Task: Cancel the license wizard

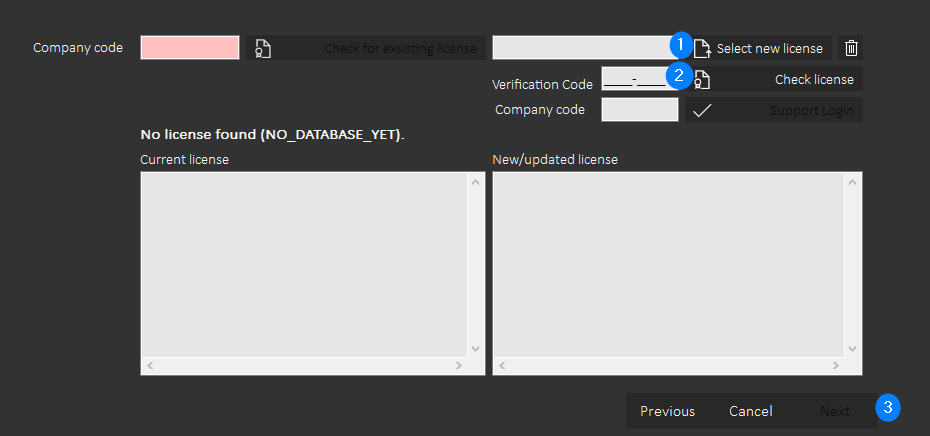Action: tap(751, 411)
